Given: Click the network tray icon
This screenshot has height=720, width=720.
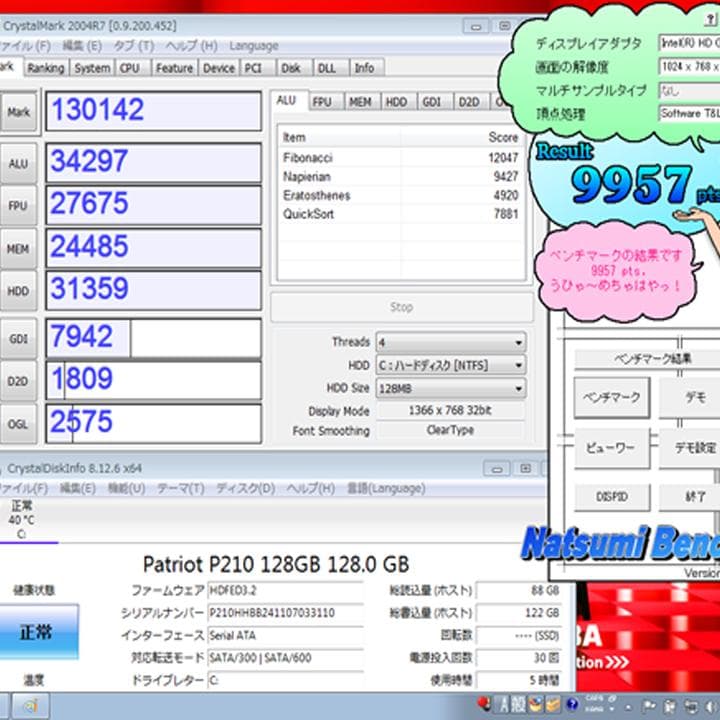Looking at the screenshot, I should pos(690,705).
